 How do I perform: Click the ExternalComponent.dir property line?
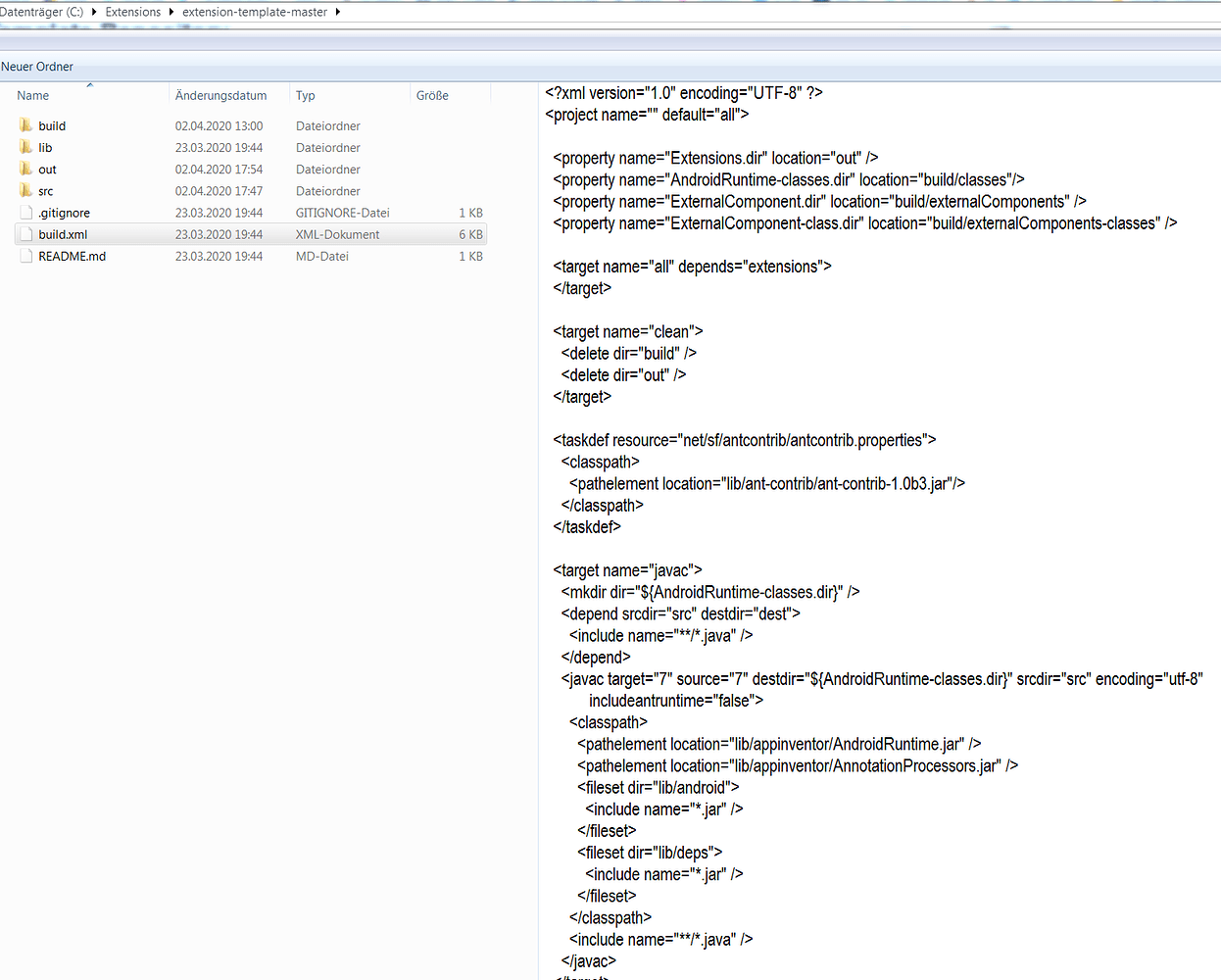pos(819,201)
